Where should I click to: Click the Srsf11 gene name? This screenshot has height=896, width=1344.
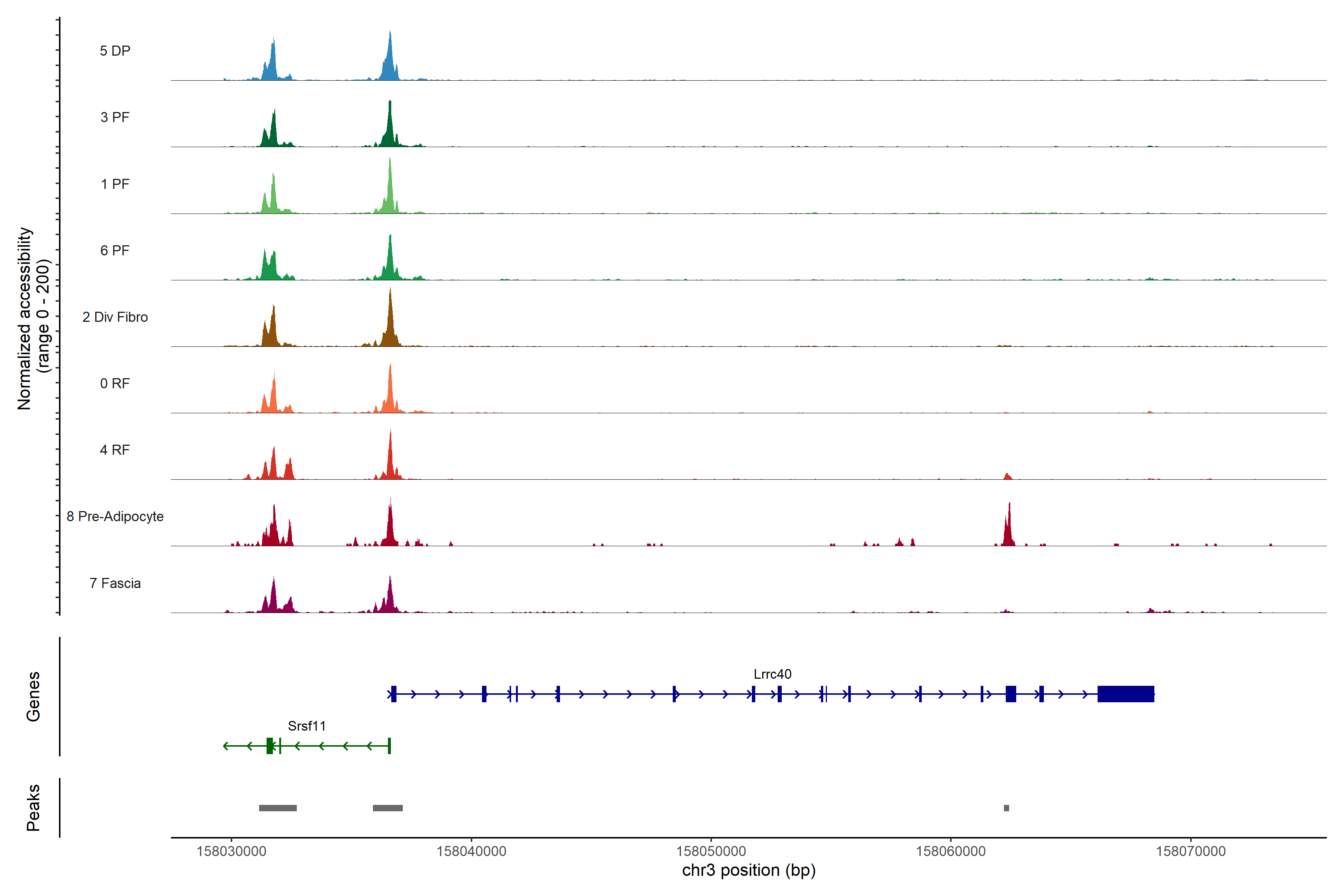tap(307, 726)
